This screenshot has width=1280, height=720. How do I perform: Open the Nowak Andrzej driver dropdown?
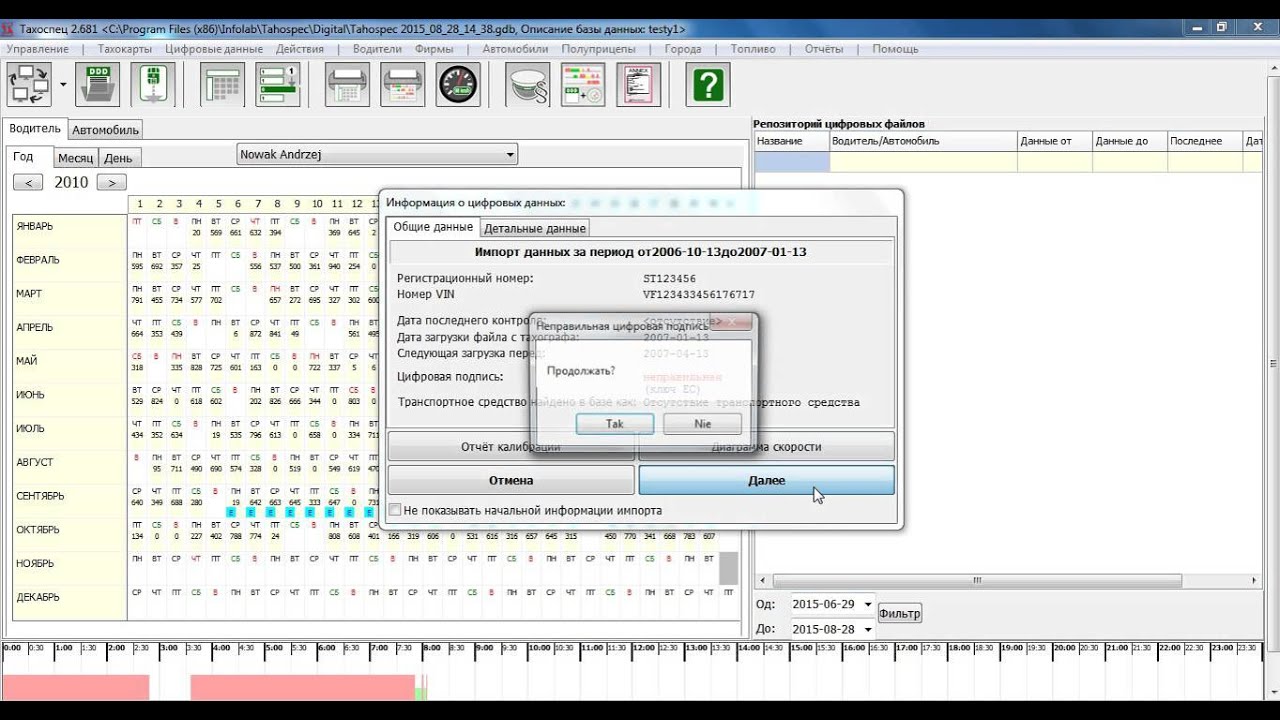377,155
